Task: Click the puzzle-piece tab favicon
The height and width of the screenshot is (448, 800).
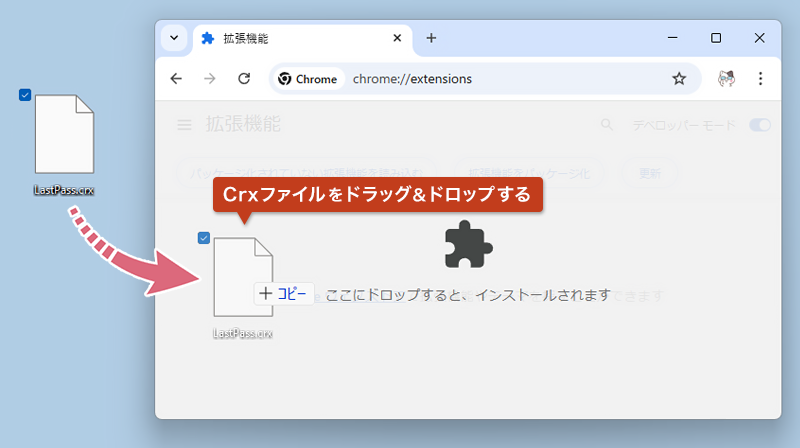Action: click(208, 38)
